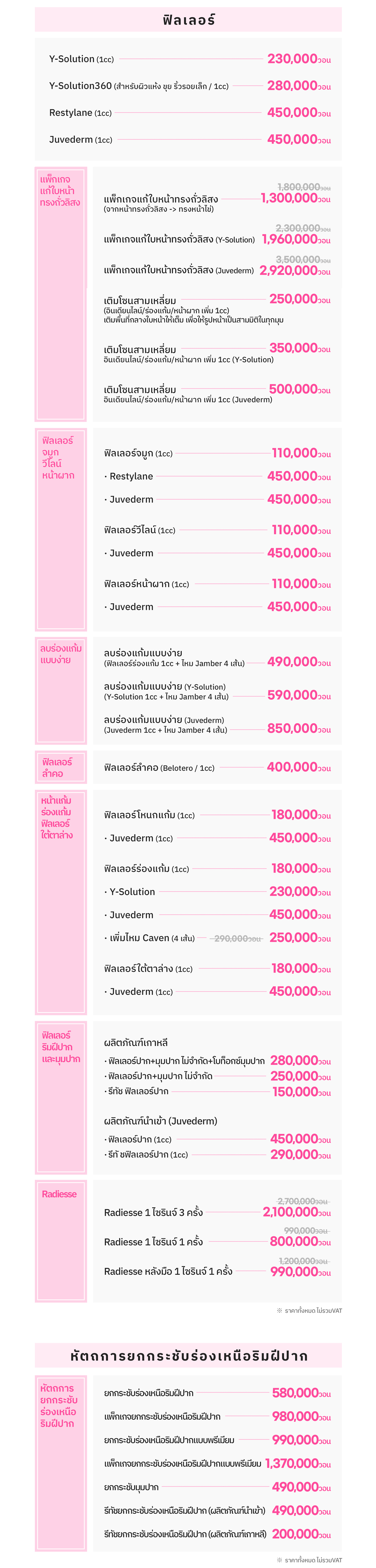Click the "หัตถการยกกระชับร่องเหนือริมฝีปาก" header banner
The image size is (376, 1568).
(x=188, y=1356)
